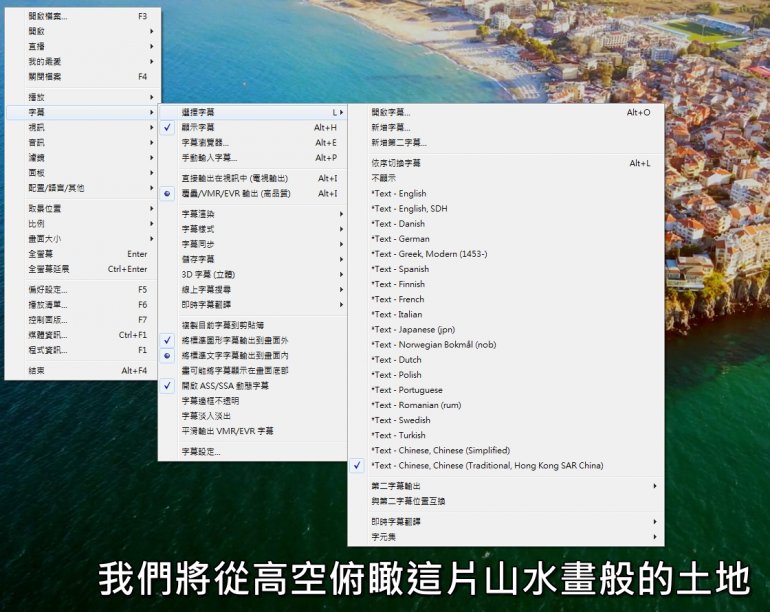Click 關閉檔案 (F4) menu entry
Image resolution: width=770 pixels, height=612 pixels.
click(82, 77)
